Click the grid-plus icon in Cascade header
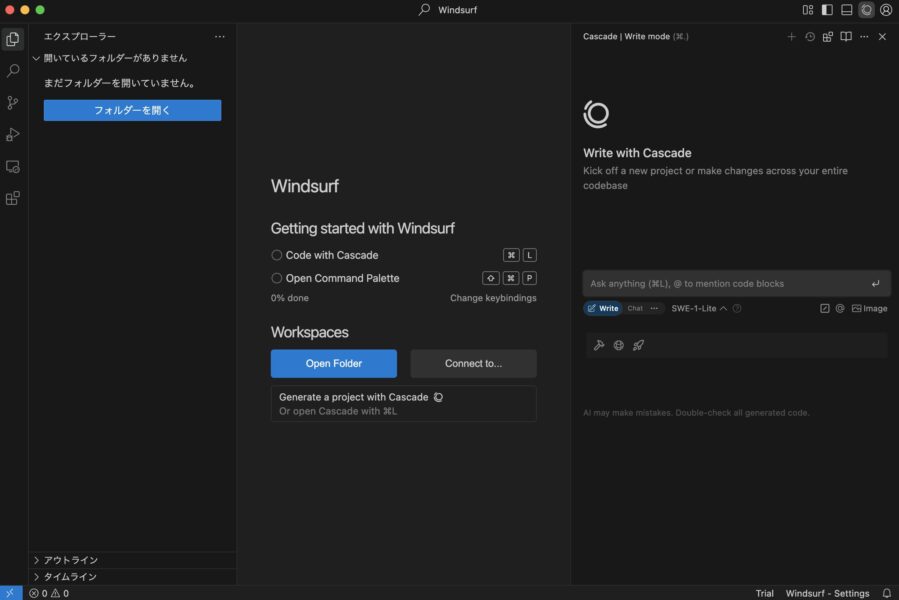This screenshot has width=899, height=600. point(828,37)
